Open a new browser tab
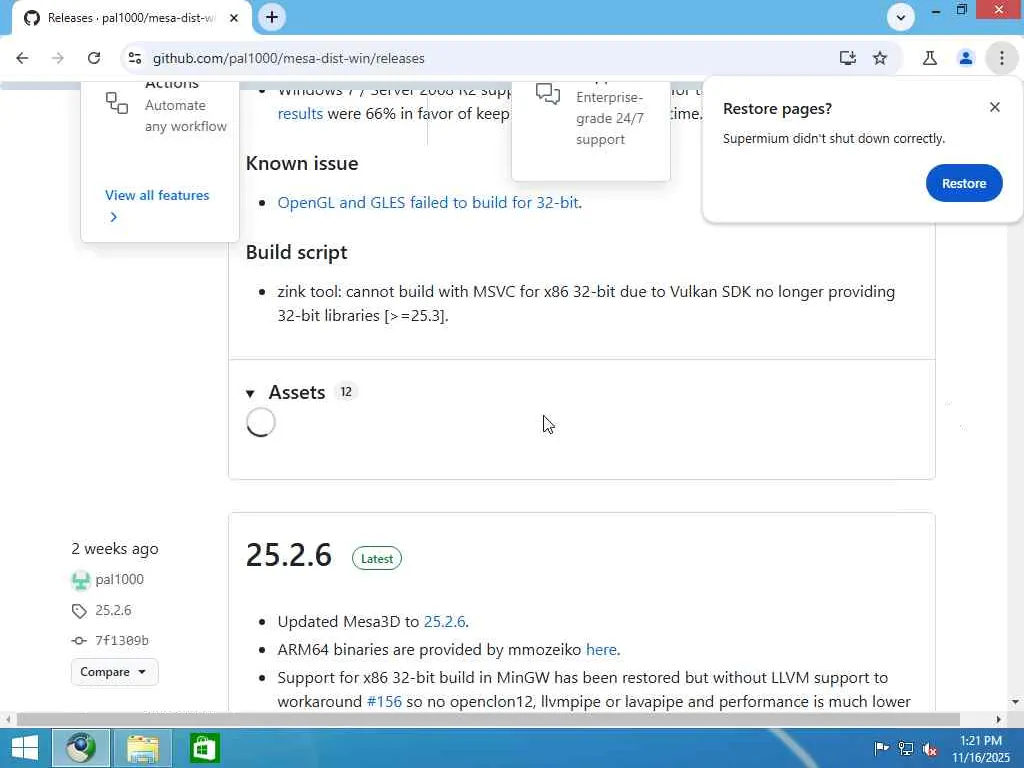1024x768 pixels. 272,17
